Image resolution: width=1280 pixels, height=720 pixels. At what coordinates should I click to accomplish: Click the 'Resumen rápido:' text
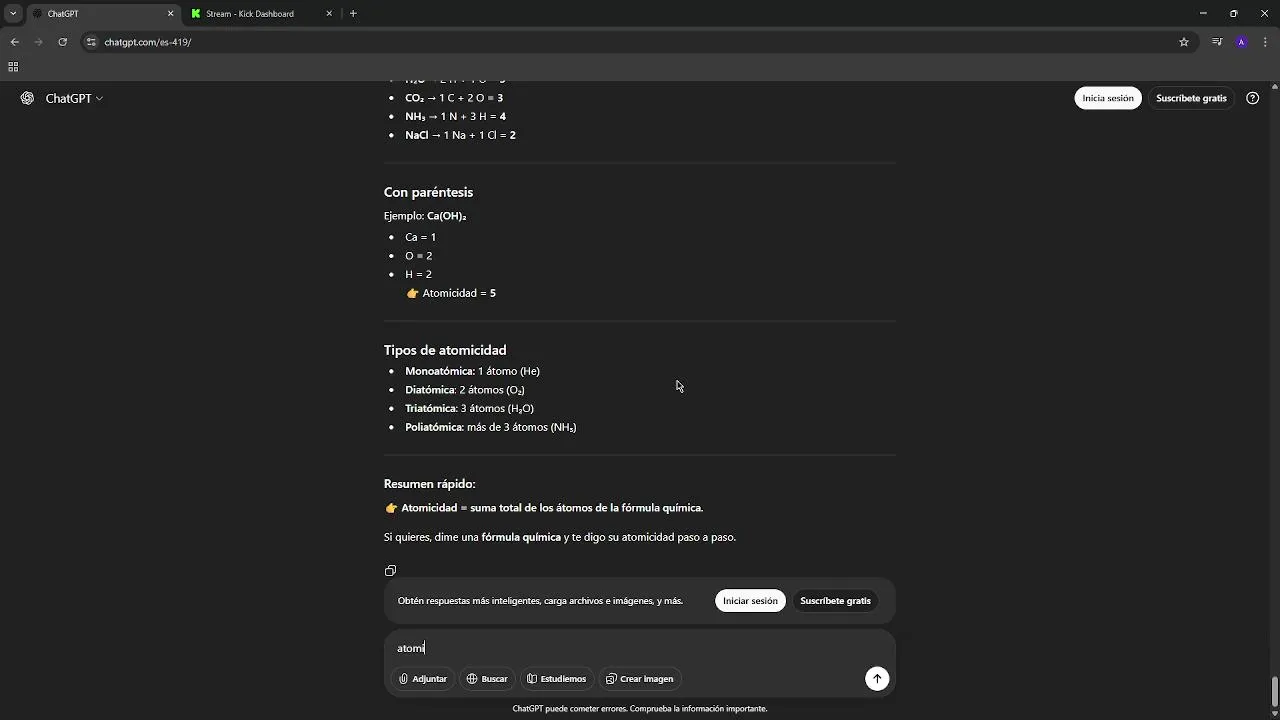coord(429,484)
